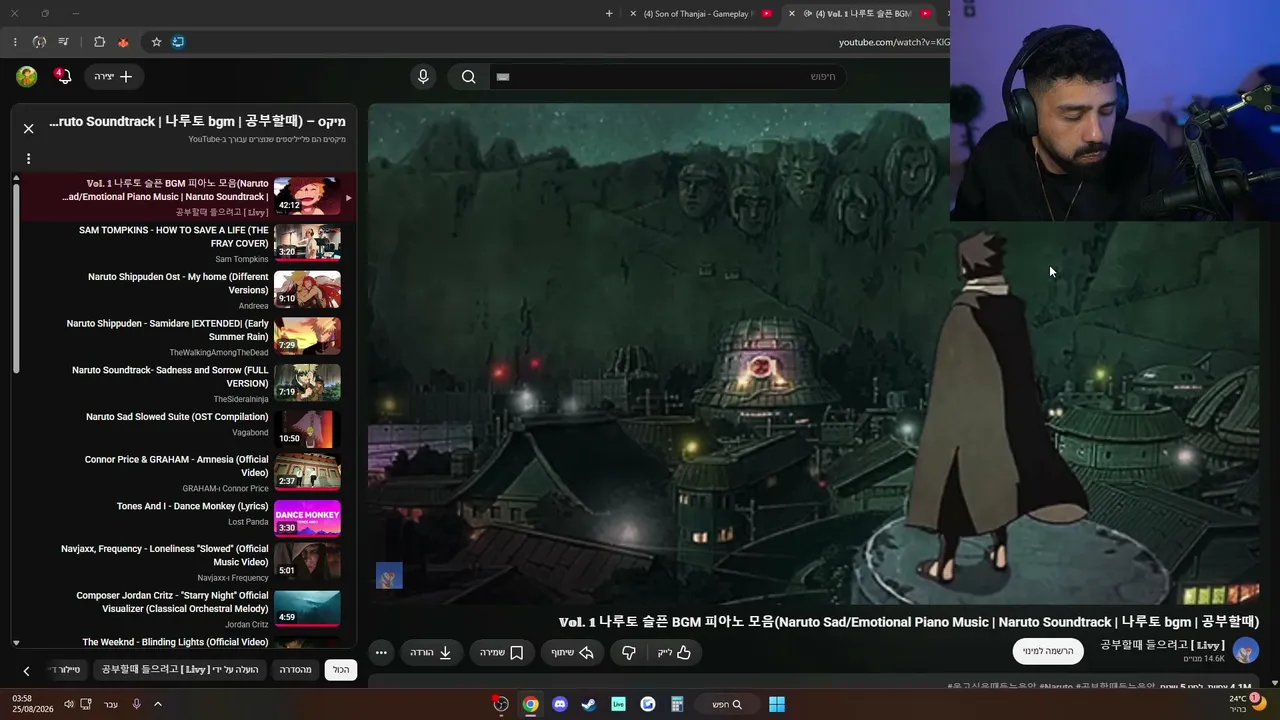The width and height of the screenshot is (1280, 720).
Task: Open Steam from the taskbar
Action: (x=589, y=704)
